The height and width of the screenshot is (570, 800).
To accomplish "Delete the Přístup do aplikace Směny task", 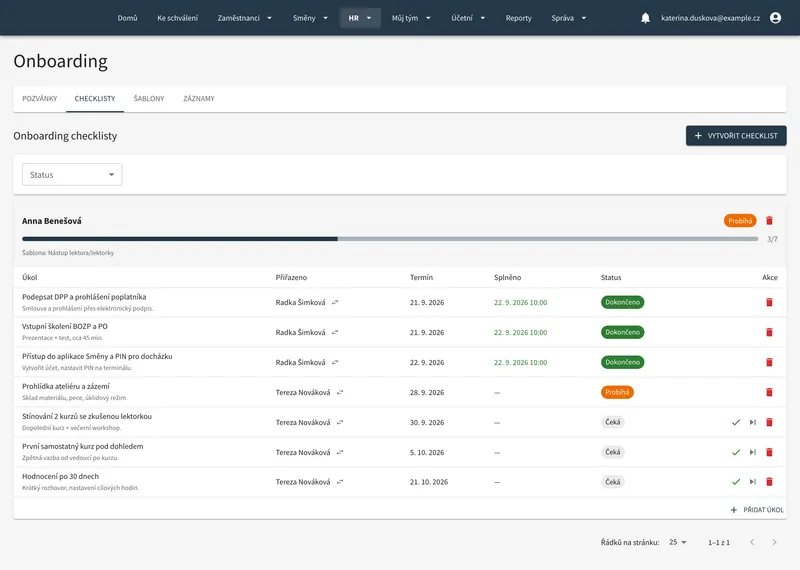I will tap(769, 362).
